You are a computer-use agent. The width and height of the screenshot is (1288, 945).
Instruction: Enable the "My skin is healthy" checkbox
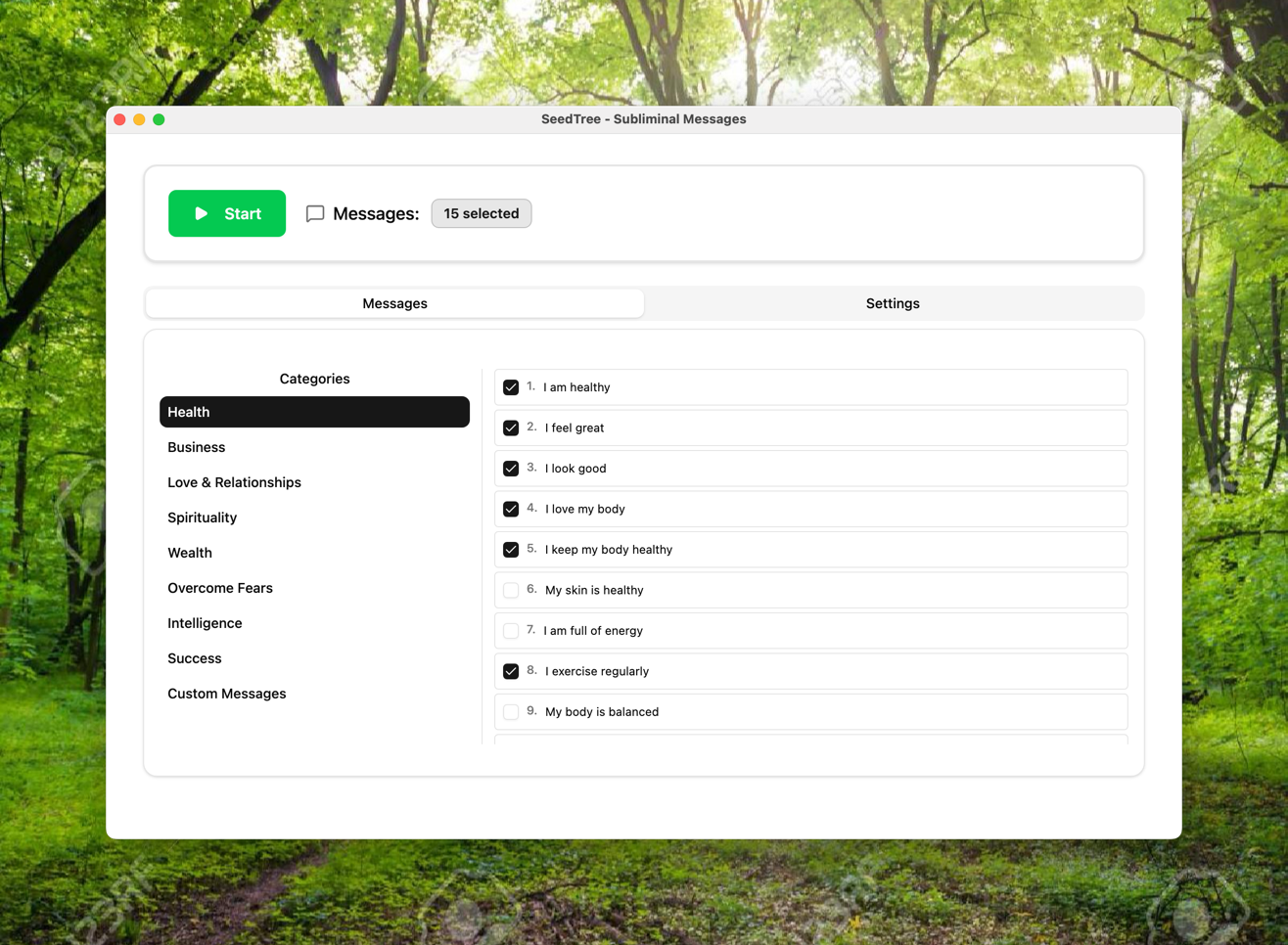pyautogui.click(x=511, y=590)
